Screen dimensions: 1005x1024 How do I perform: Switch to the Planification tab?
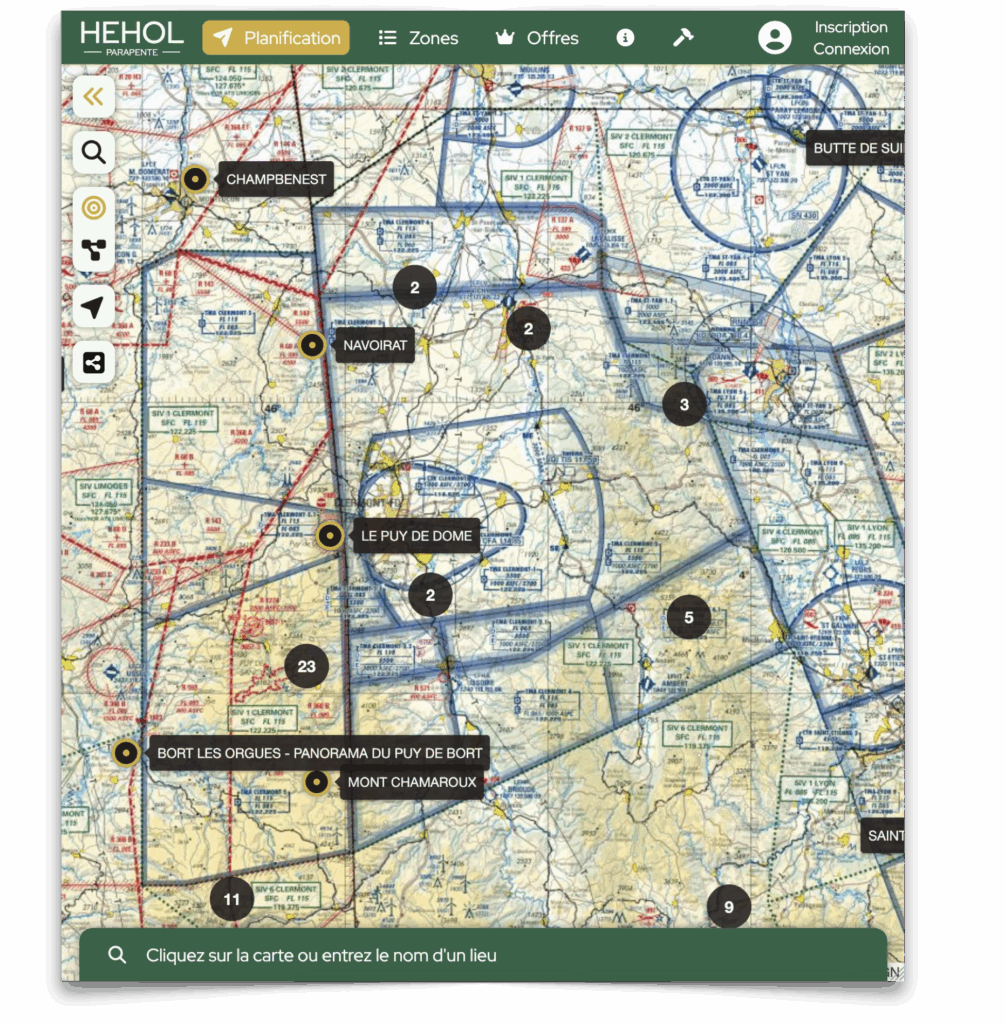coord(276,38)
